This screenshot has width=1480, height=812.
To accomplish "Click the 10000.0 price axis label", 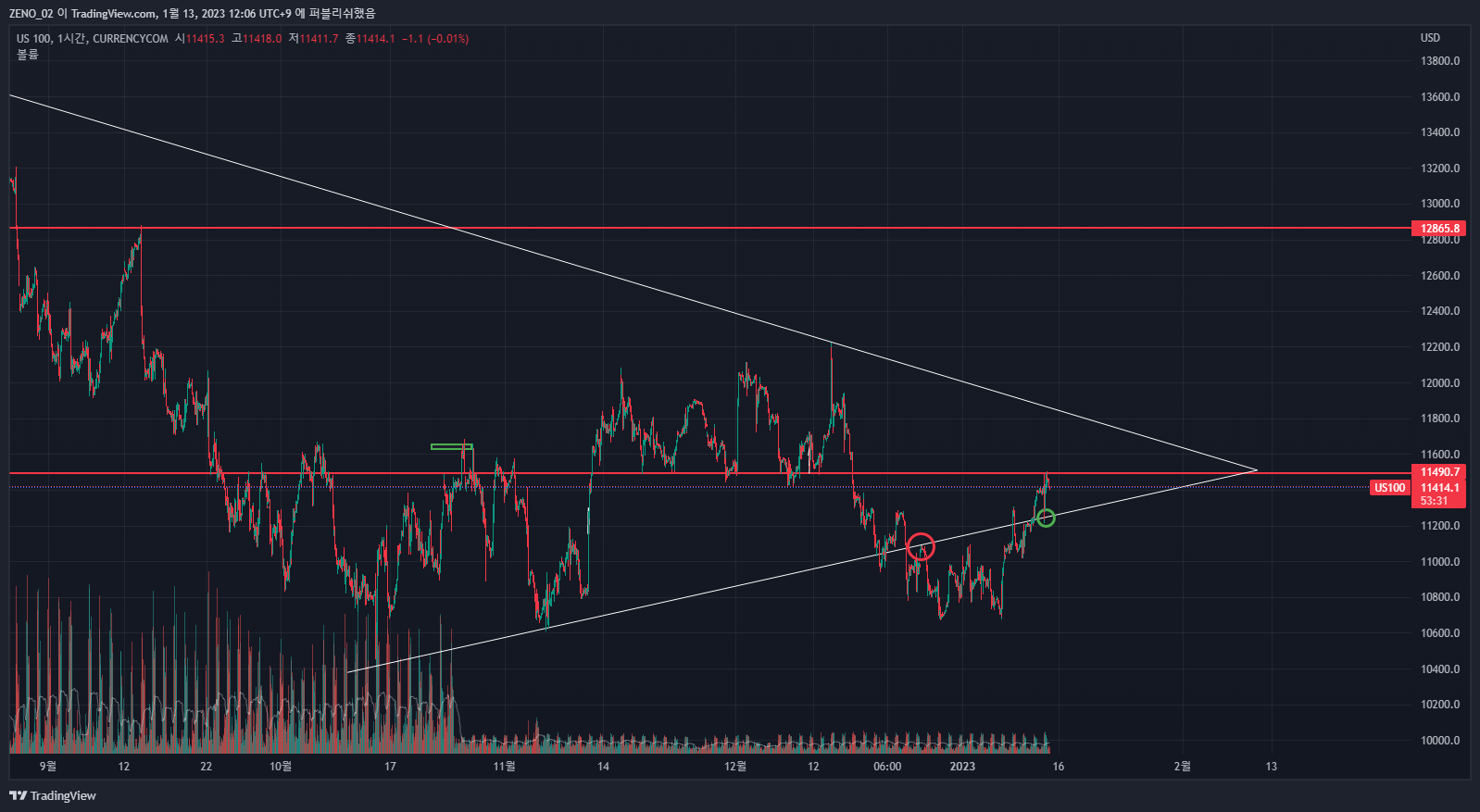I will point(1439,741).
